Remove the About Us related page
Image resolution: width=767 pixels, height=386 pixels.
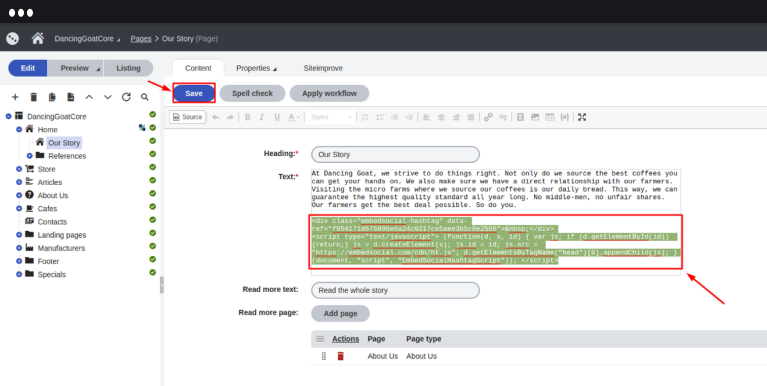[x=340, y=356]
